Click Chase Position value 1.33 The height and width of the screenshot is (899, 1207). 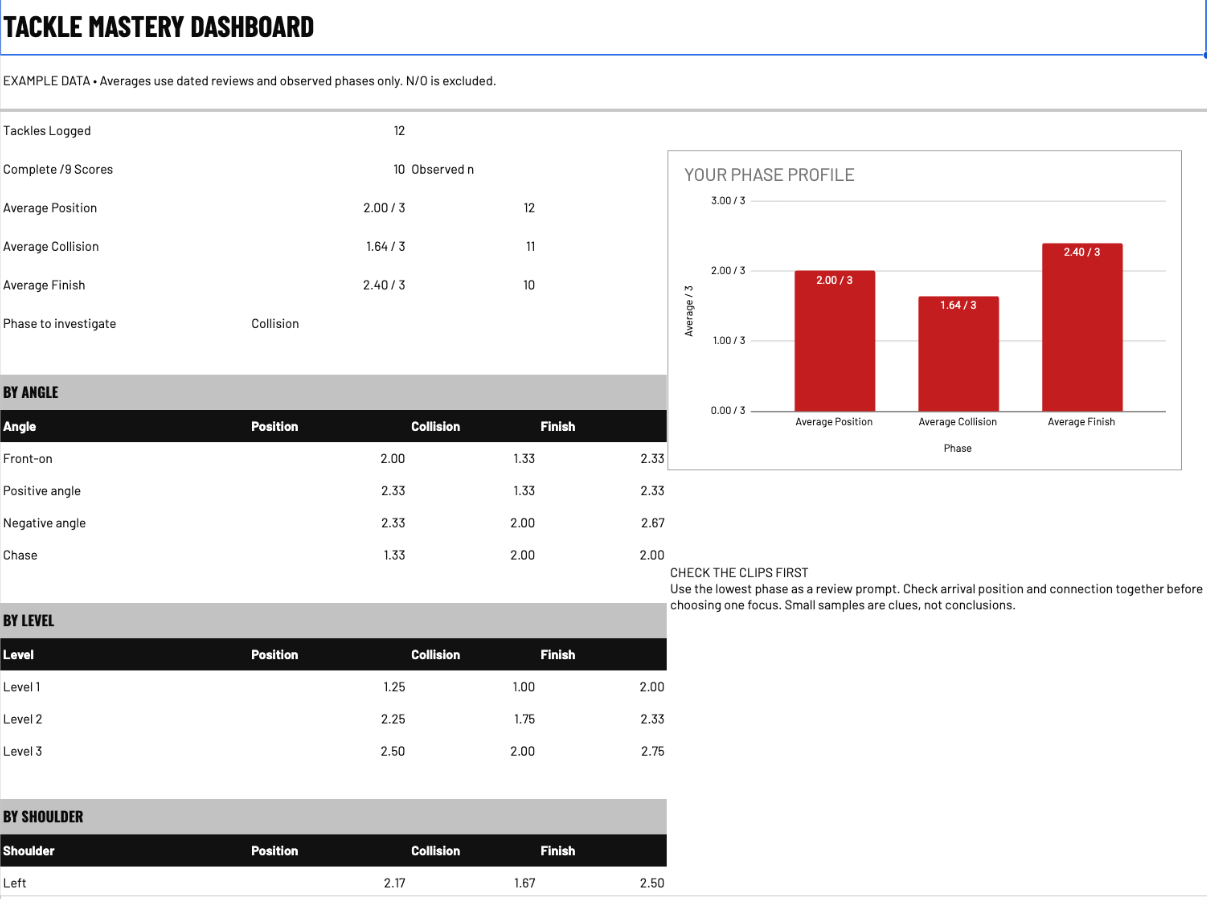pyautogui.click(x=394, y=555)
